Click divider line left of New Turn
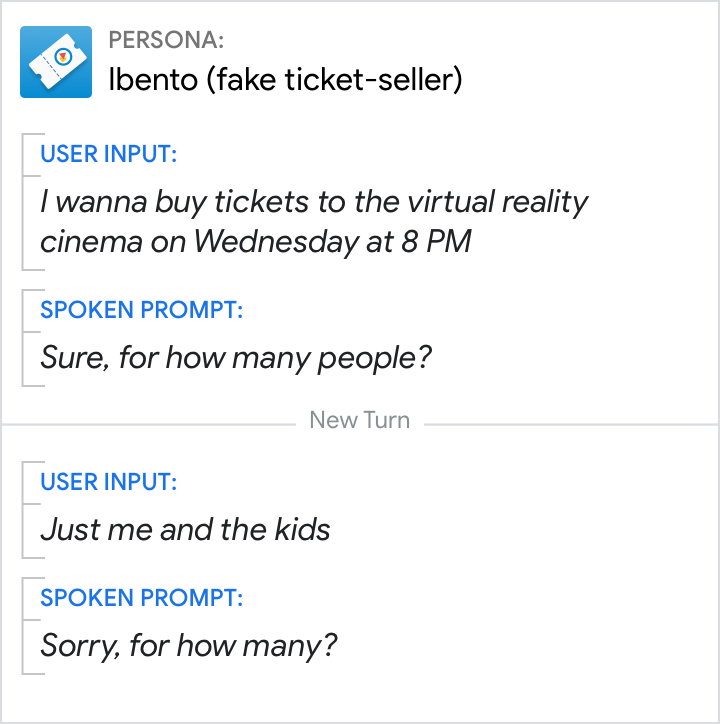This screenshot has height=724, width=720. pyautogui.click(x=150, y=424)
